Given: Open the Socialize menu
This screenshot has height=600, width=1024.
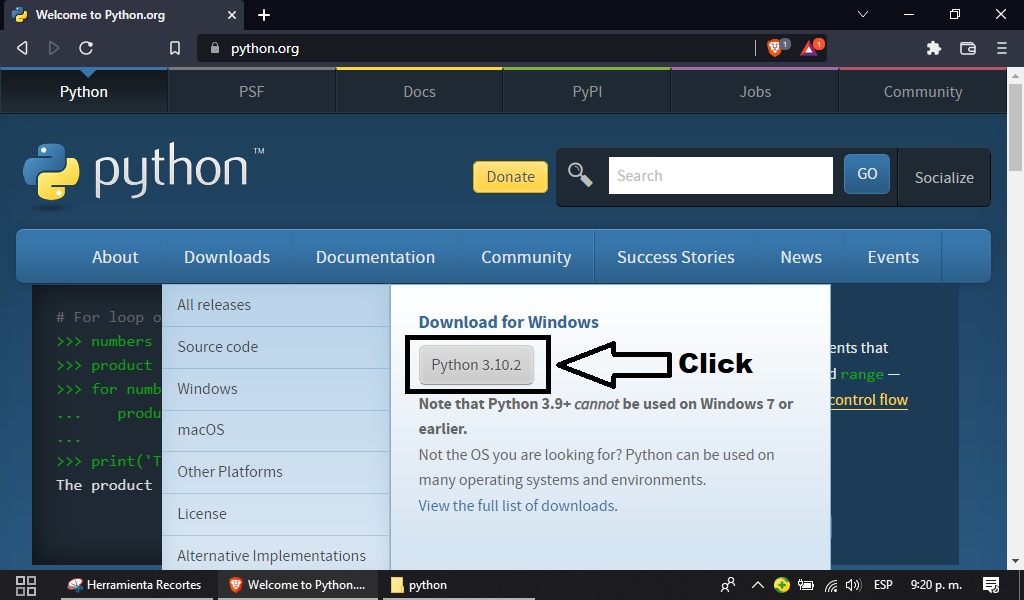Looking at the screenshot, I should pyautogui.click(x=944, y=178).
